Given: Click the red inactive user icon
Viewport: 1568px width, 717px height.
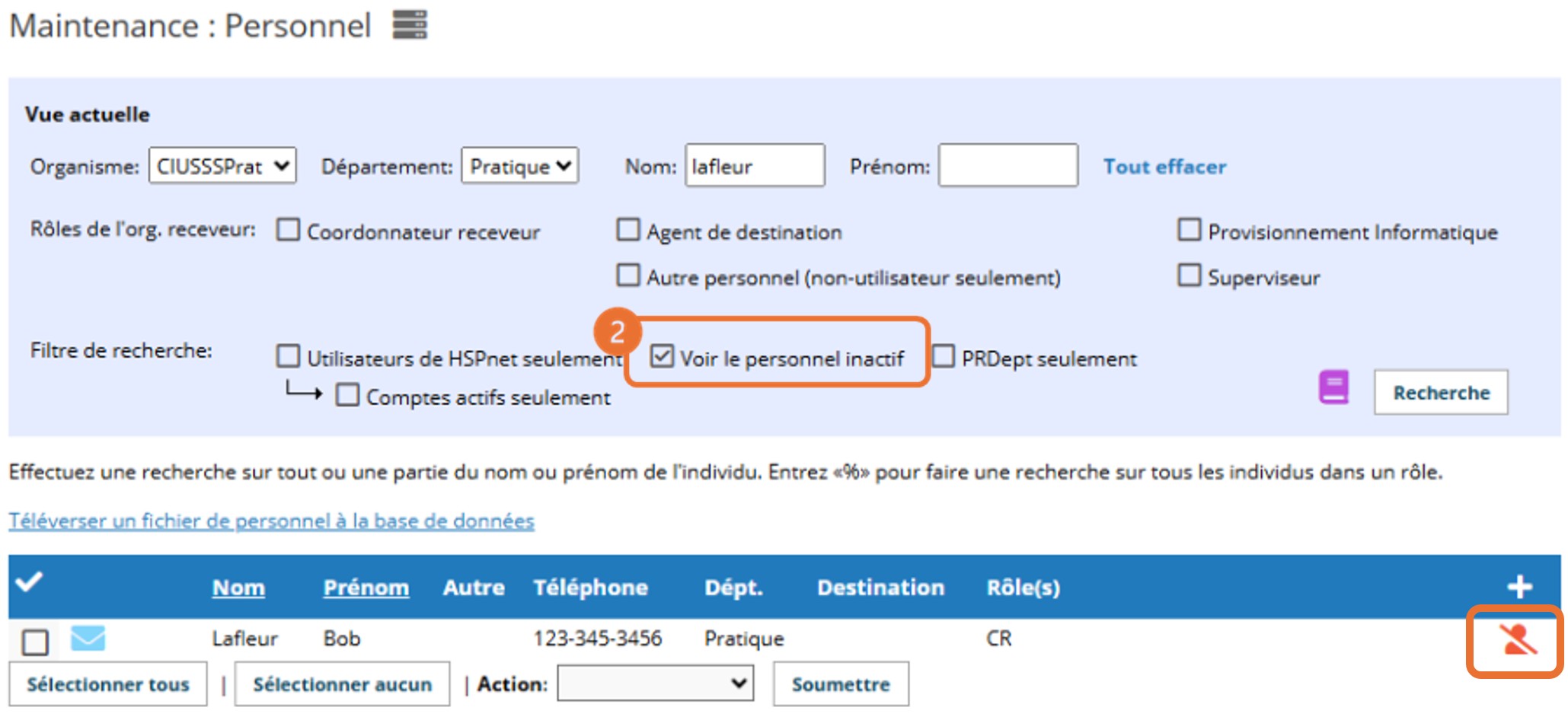Looking at the screenshot, I should 1518,640.
